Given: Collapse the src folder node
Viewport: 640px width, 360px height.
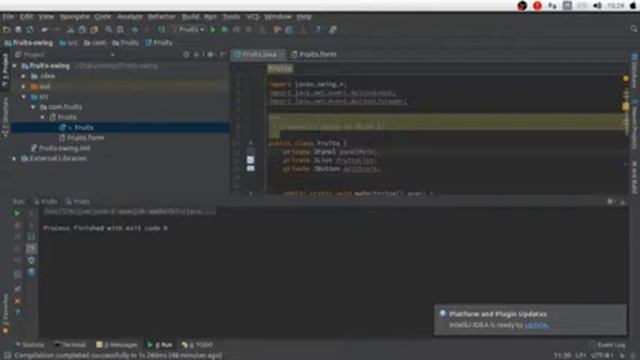Looking at the screenshot, I should pyautogui.click(x=24, y=97).
